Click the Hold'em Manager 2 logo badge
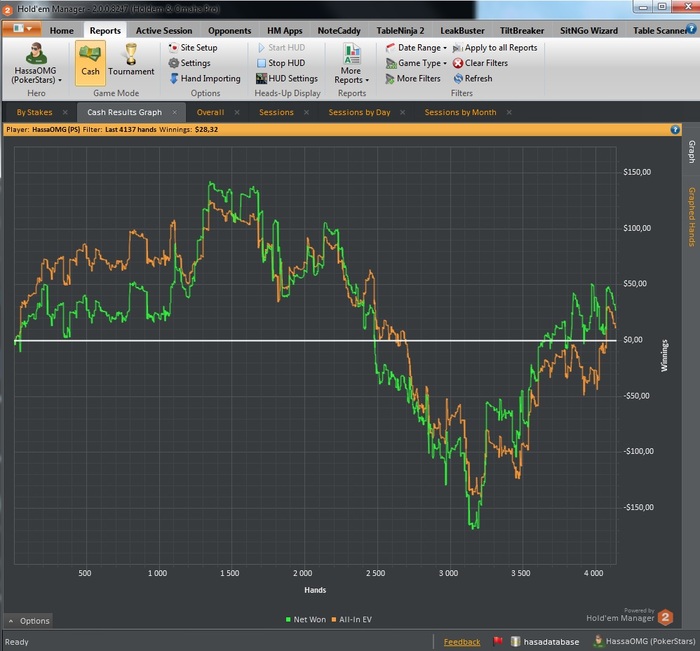700x651 pixels. (666, 617)
